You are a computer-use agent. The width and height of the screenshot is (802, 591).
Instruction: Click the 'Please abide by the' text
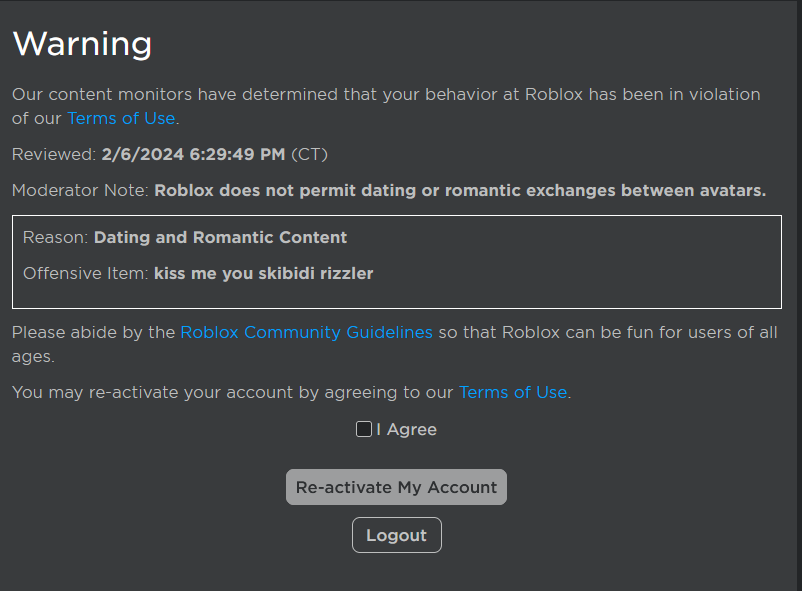(x=94, y=332)
